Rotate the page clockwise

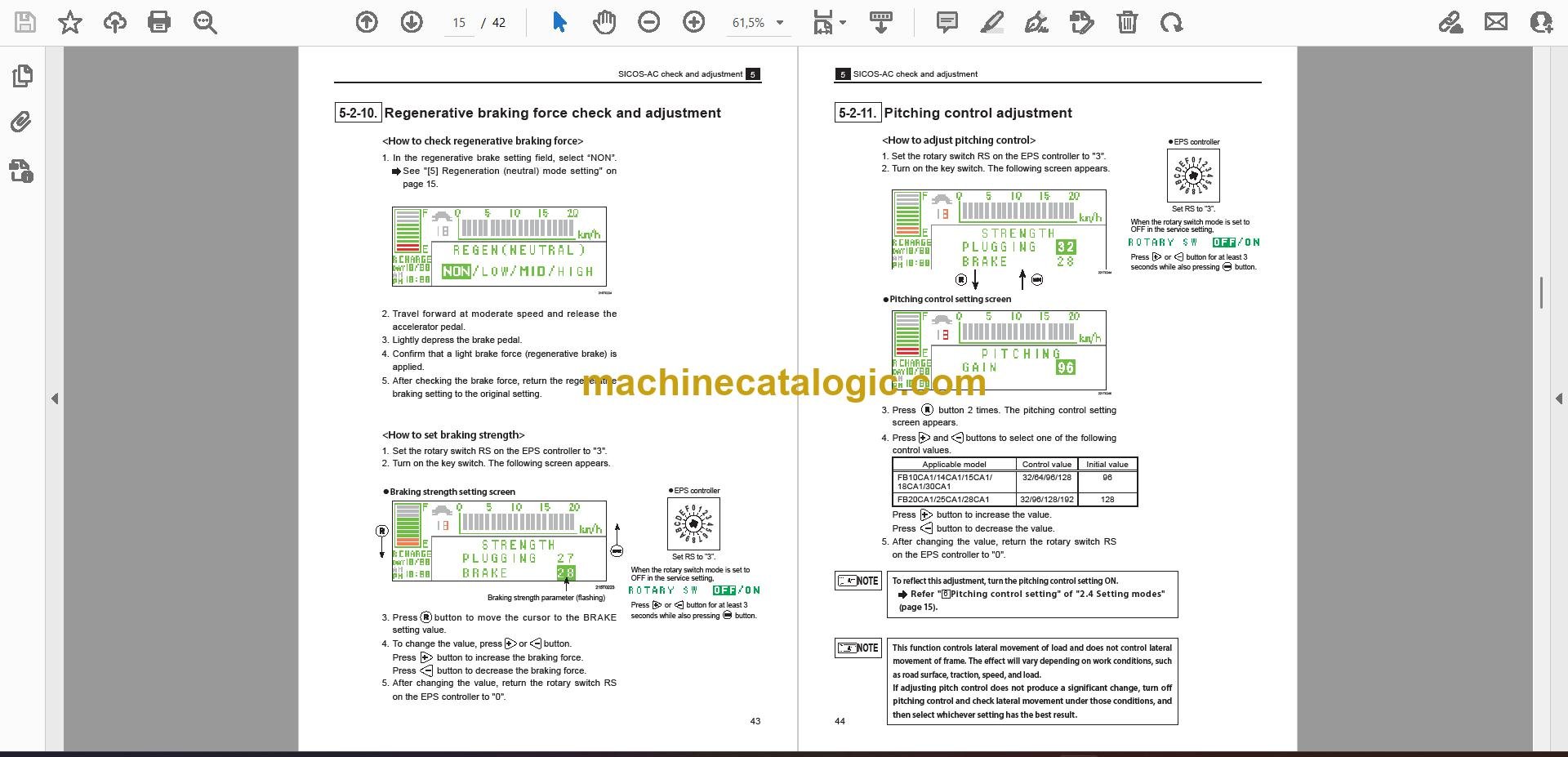[x=1172, y=22]
